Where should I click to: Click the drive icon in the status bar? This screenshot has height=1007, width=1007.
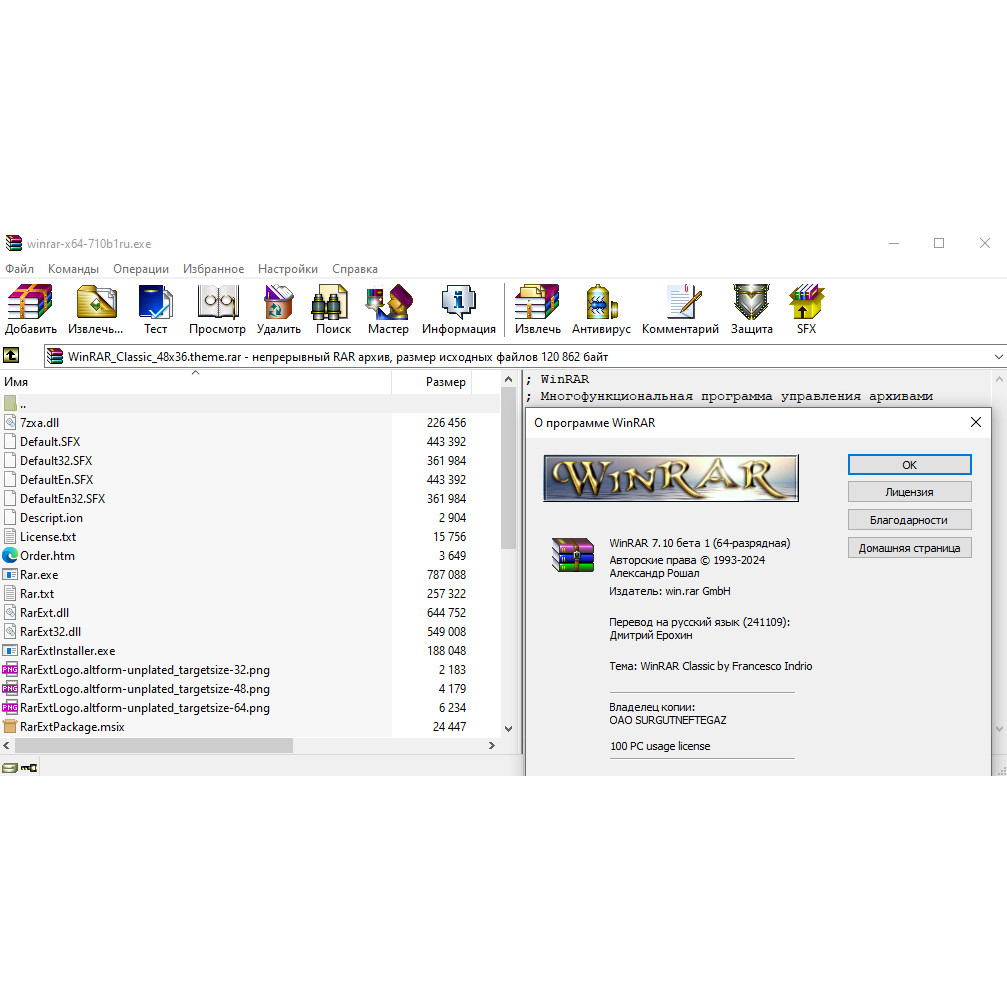click(x=9, y=767)
